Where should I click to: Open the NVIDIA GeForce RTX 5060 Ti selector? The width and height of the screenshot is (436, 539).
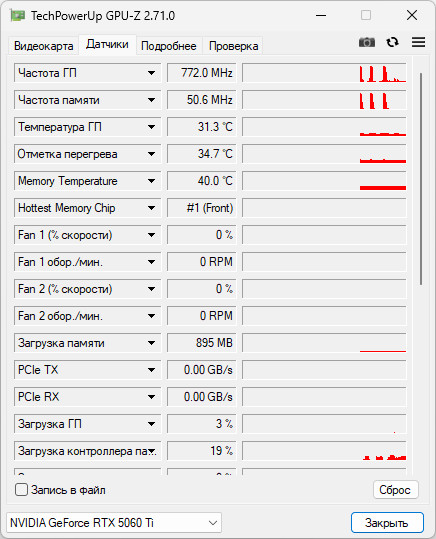point(114,523)
